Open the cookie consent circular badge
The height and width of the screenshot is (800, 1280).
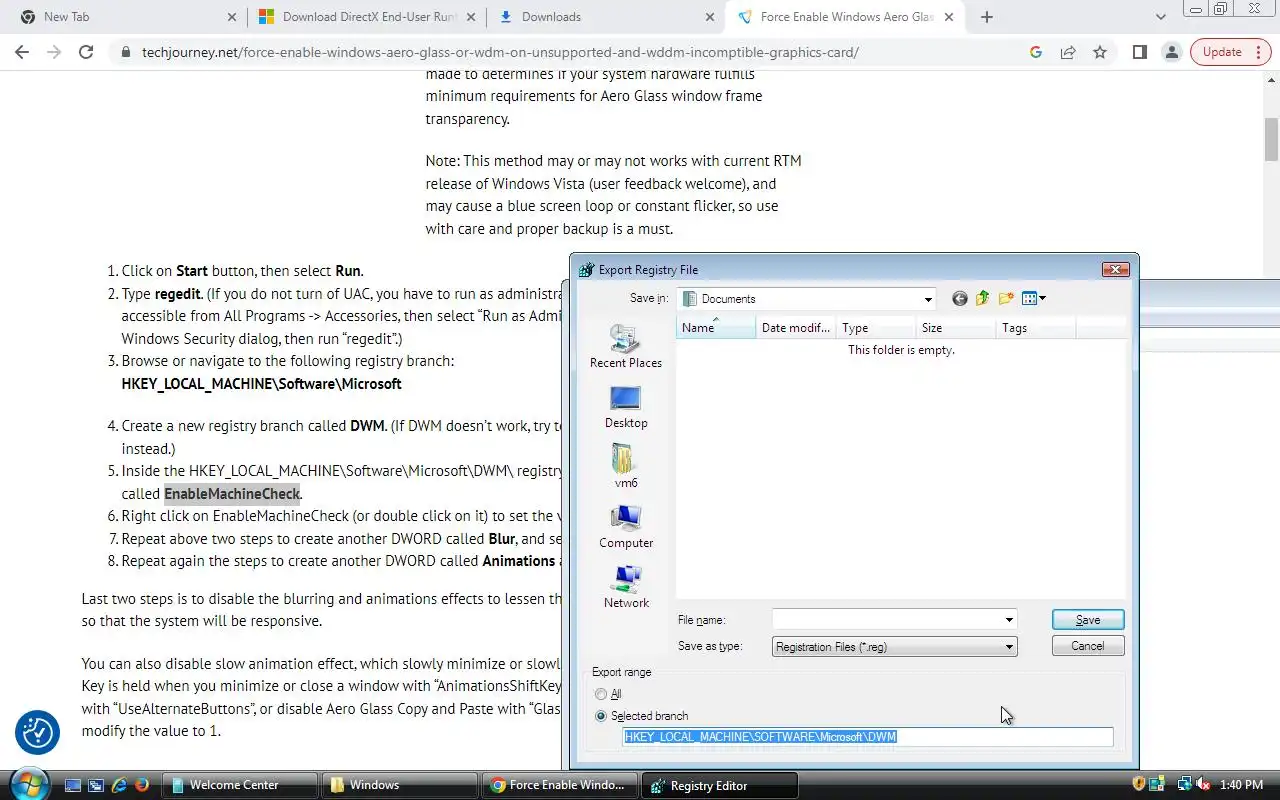[38, 733]
